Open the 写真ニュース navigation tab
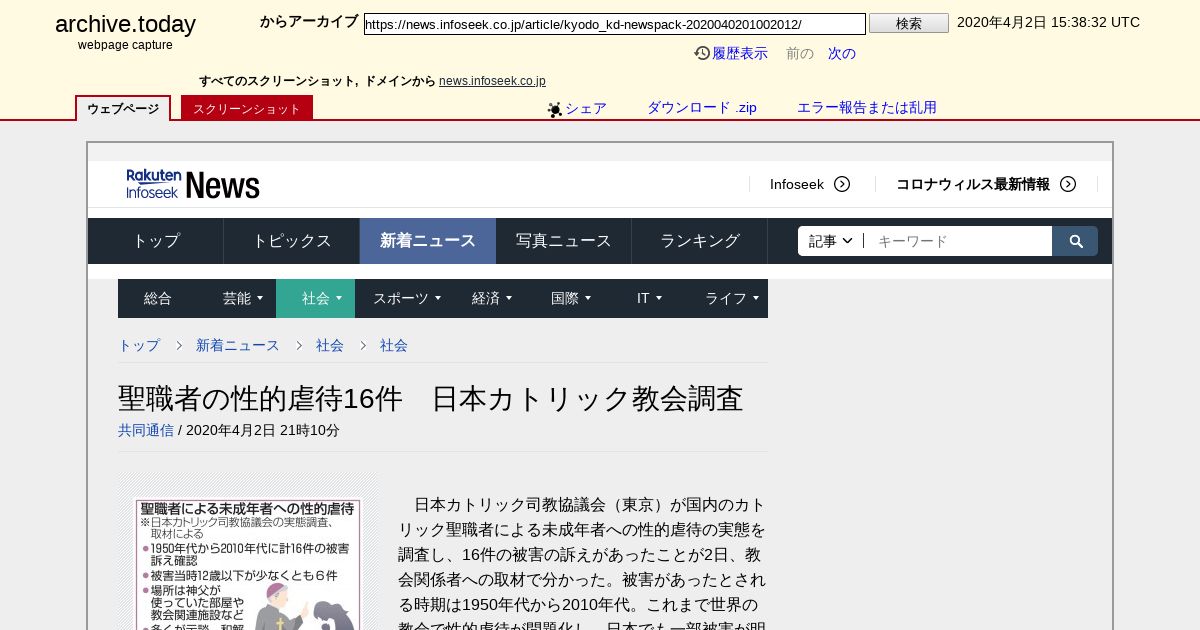Image resolution: width=1200 pixels, height=630 pixels. point(564,241)
